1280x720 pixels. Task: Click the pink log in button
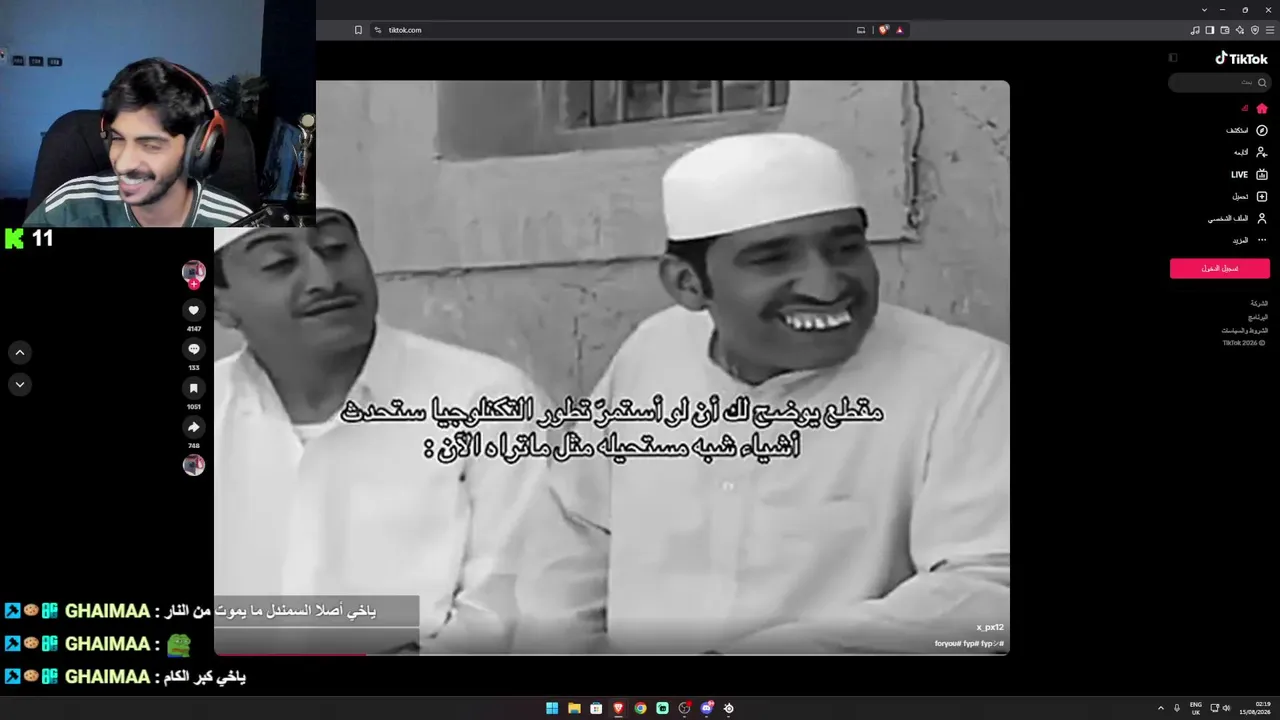tap(1220, 268)
